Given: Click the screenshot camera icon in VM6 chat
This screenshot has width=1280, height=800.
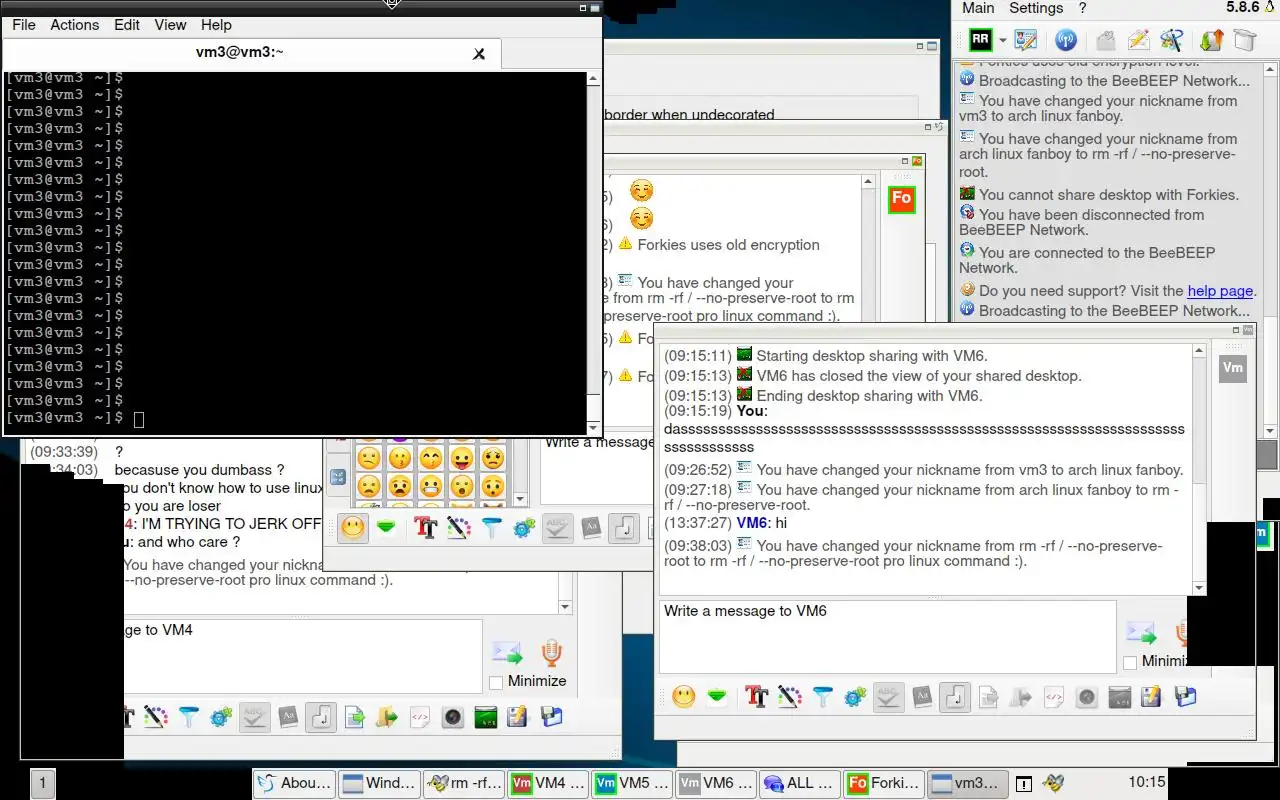Looking at the screenshot, I should tap(1086, 697).
